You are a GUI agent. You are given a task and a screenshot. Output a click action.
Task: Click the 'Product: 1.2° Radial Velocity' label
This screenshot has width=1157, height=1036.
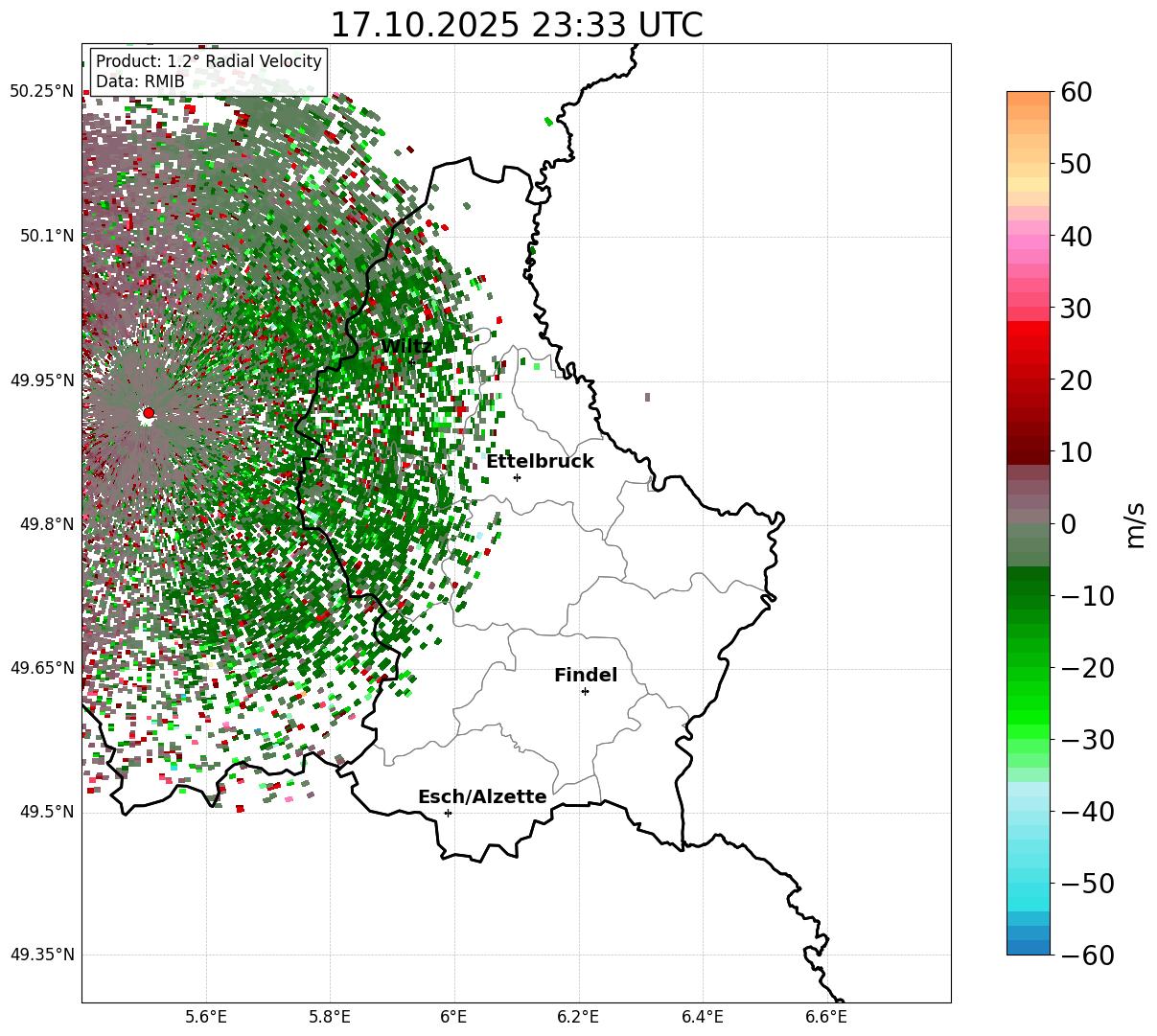click(209, 61)
